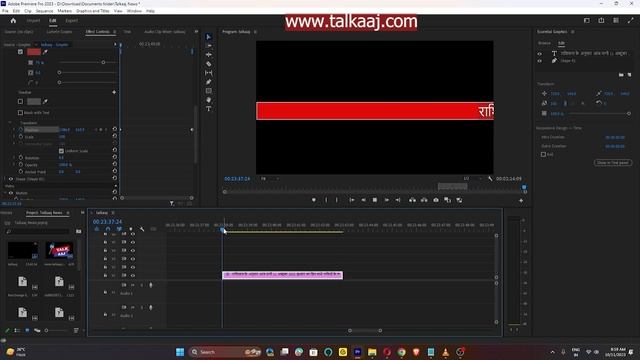The image size is (640, 360).
Task: Collapse the Transform section in Effect Controls
Action: pyautogui.click(x=10, y=122)
